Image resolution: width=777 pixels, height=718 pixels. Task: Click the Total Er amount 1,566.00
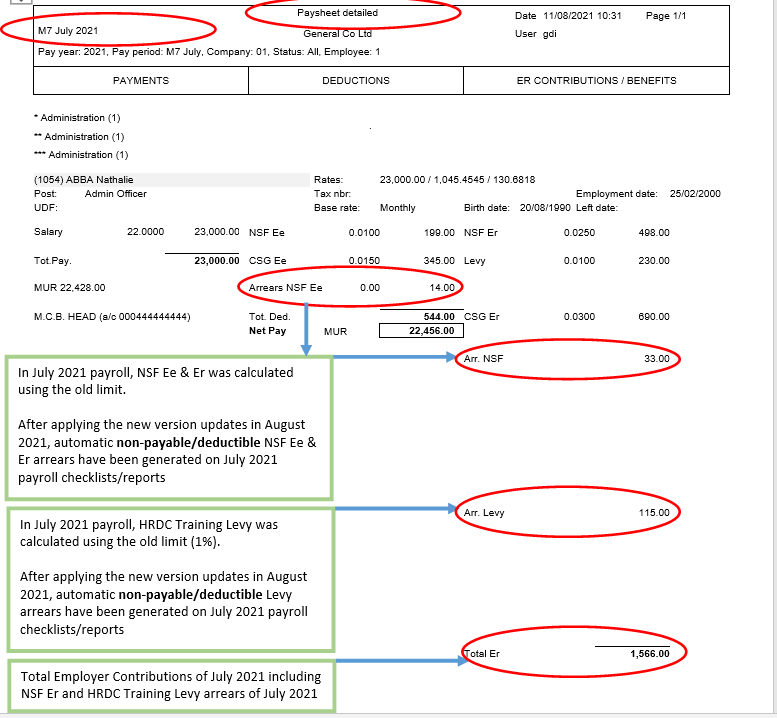coord(649,654)
